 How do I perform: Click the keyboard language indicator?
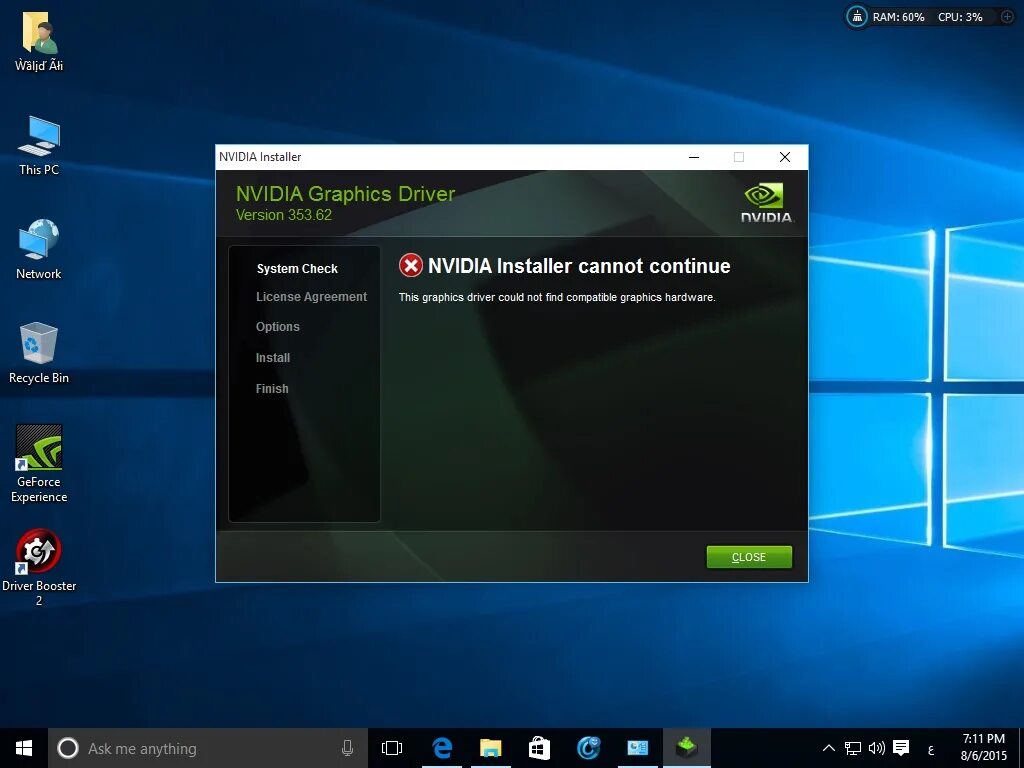pos(931,749)
